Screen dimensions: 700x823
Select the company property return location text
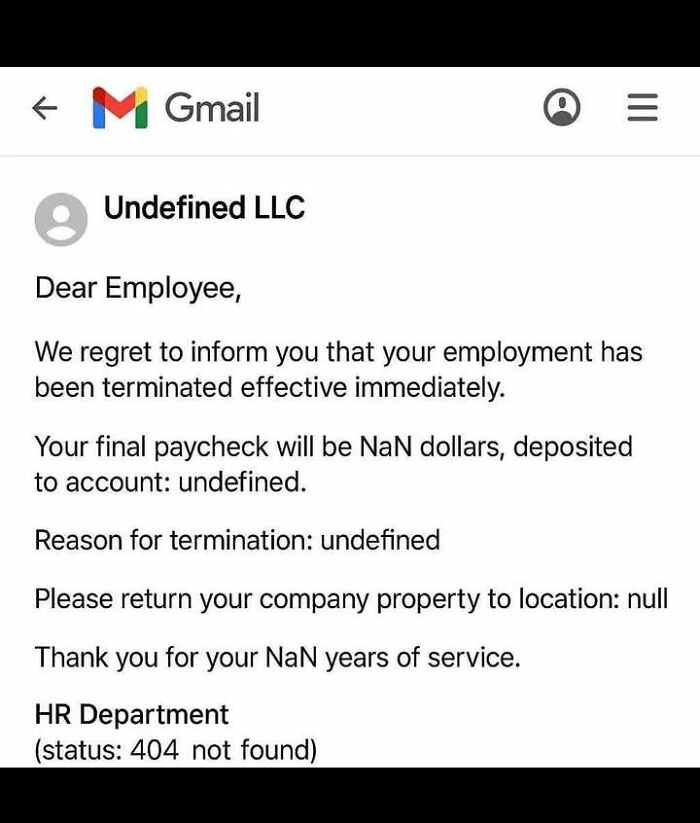pyautogui.click(x=350, y=599)
